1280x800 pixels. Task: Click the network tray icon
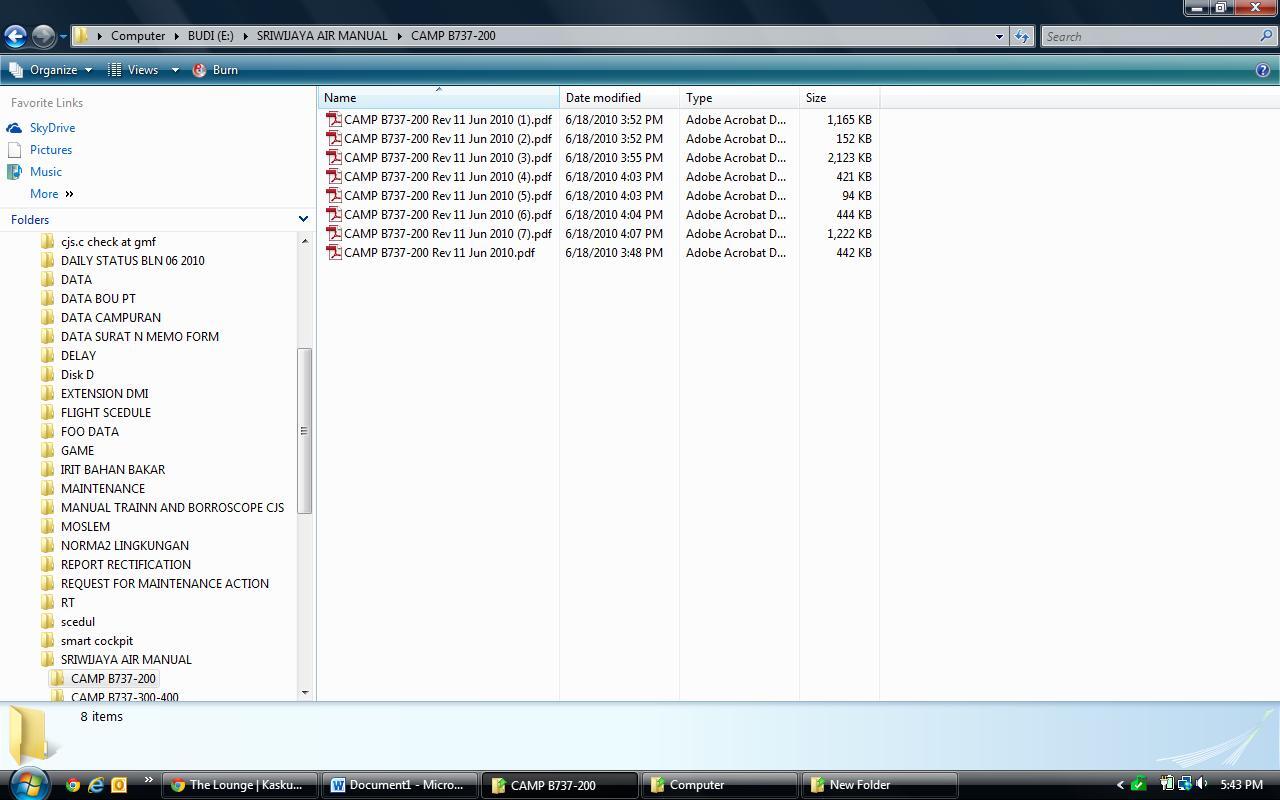click(x=1184, y=785)
